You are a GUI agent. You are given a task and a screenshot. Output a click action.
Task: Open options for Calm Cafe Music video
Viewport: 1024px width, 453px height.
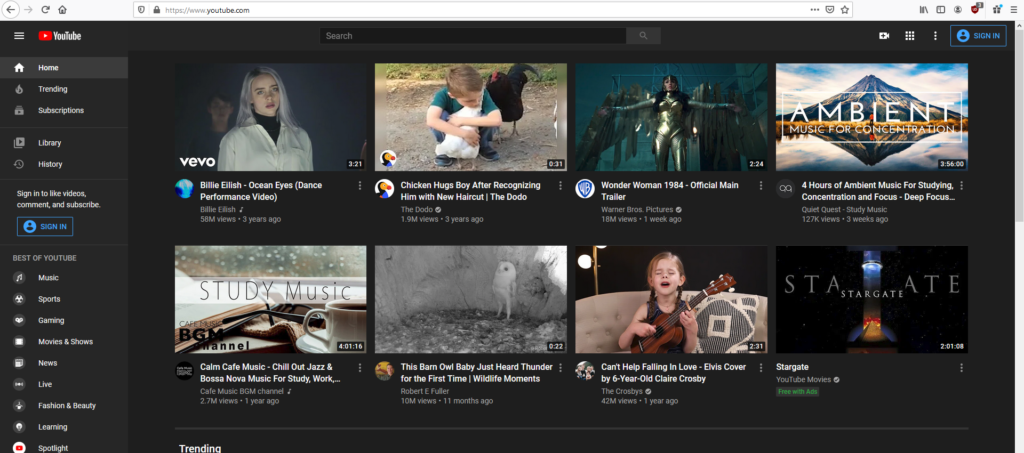(x=360, y=368)
